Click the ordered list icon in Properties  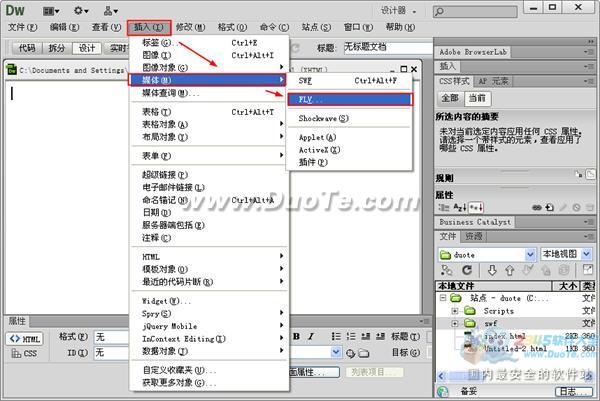(351, 336)
